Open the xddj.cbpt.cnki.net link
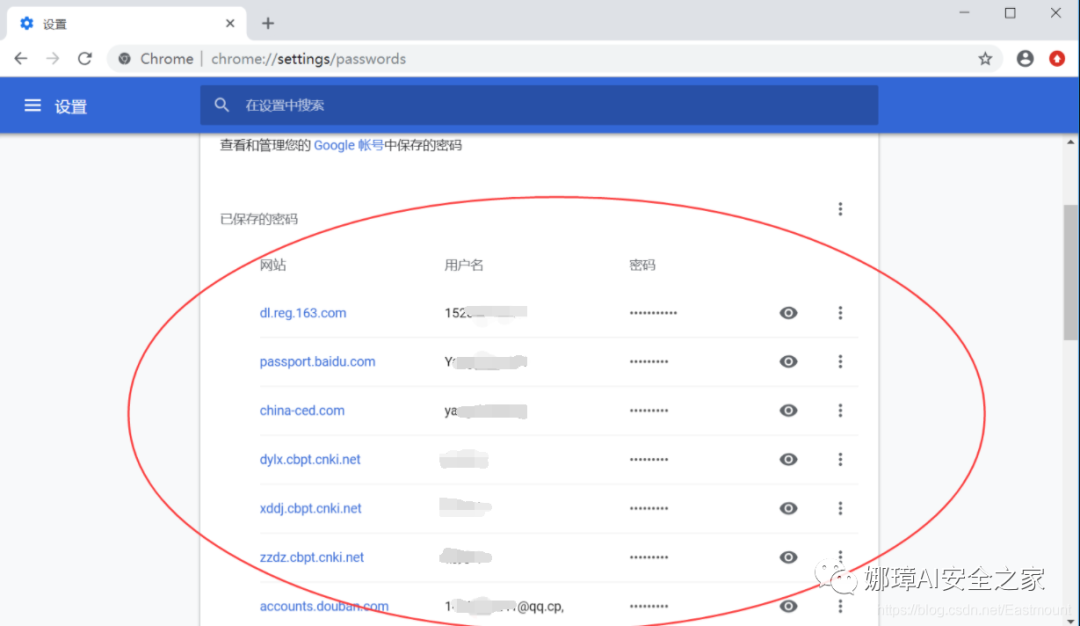Image resolution: width=1080 pixels, height=626 pixels. [x=310, y=508]
